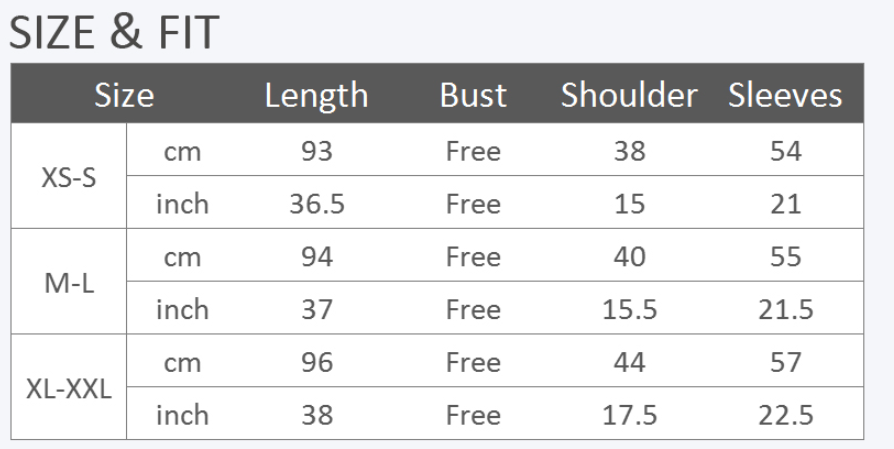Click the Length column header
The image size is (894, 449).
click(316, 96)
